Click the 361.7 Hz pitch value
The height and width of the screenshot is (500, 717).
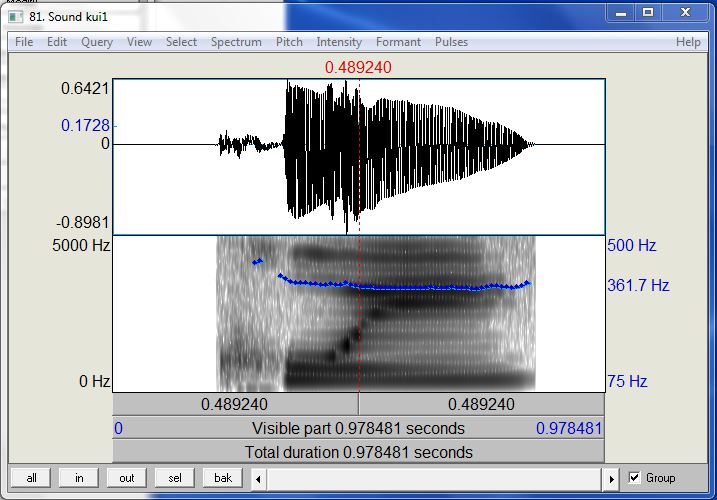pos(638,285)
